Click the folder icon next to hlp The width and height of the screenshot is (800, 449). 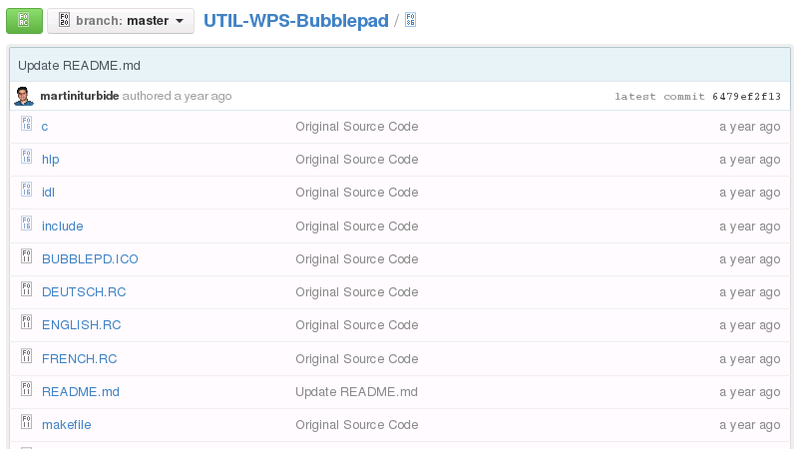[x=27, y=156]
